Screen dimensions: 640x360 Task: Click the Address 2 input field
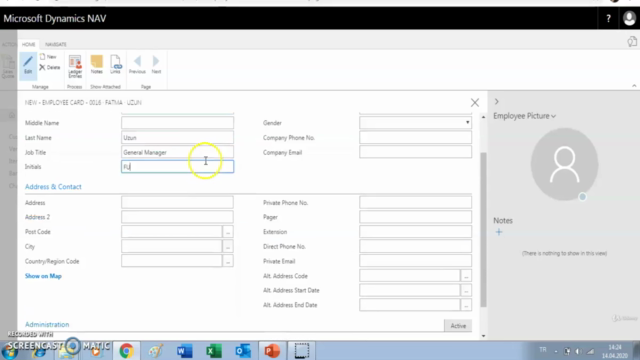178,217
